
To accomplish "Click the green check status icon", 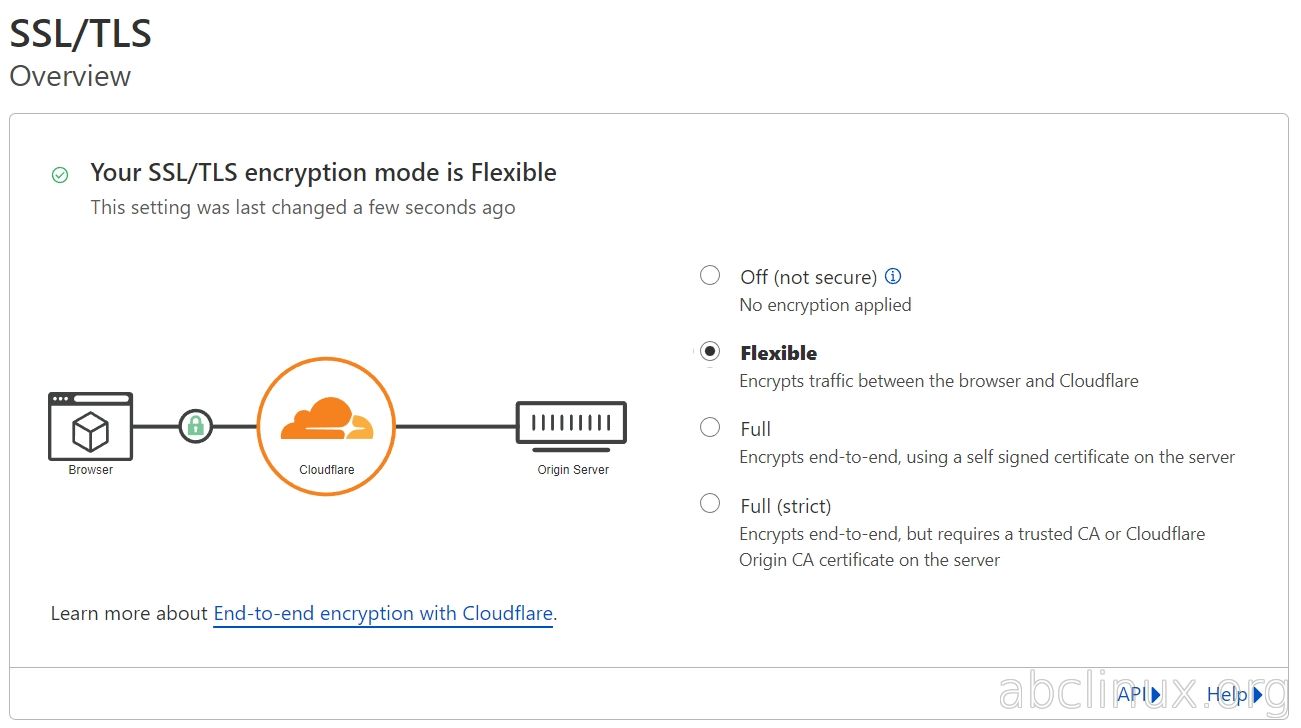I will (x=60, y=175).
